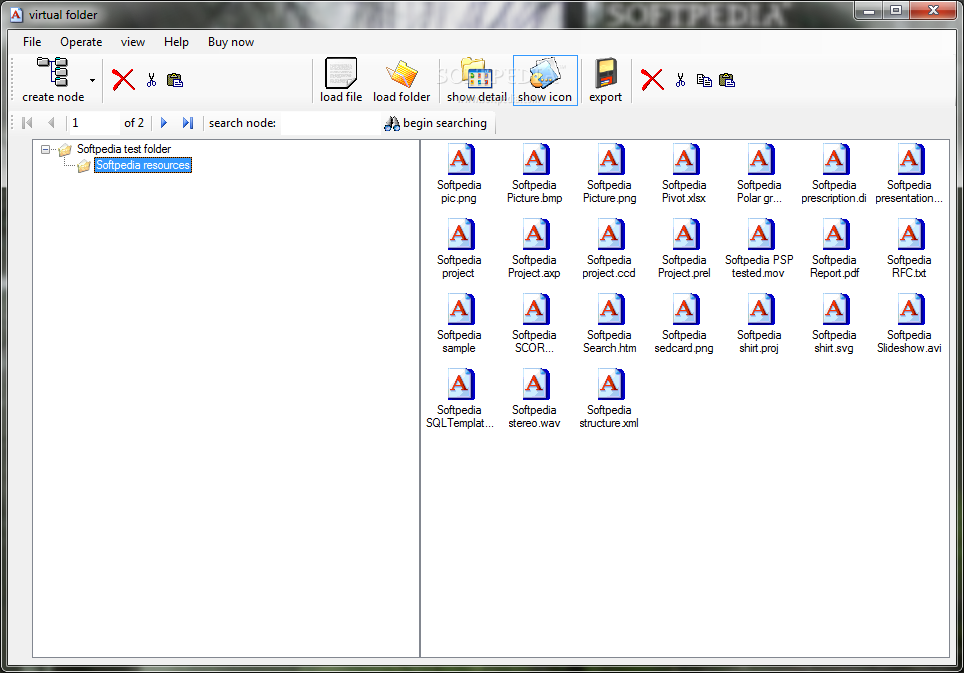Select the Softpedia RFC.txt file
964x673 pixels.
[909, 248]
